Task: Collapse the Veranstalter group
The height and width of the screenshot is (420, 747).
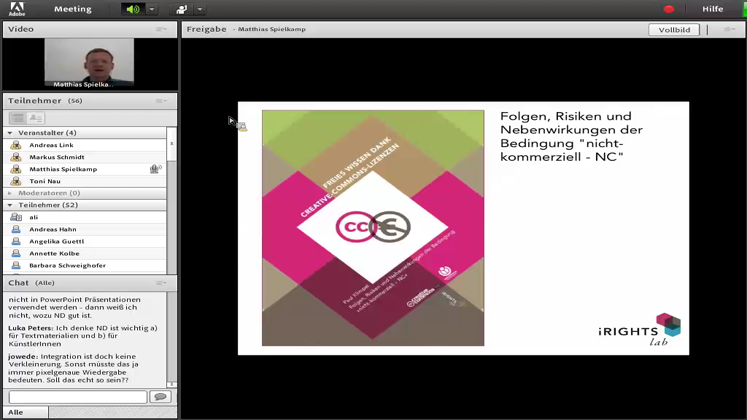Action: (x=10, y=133)
